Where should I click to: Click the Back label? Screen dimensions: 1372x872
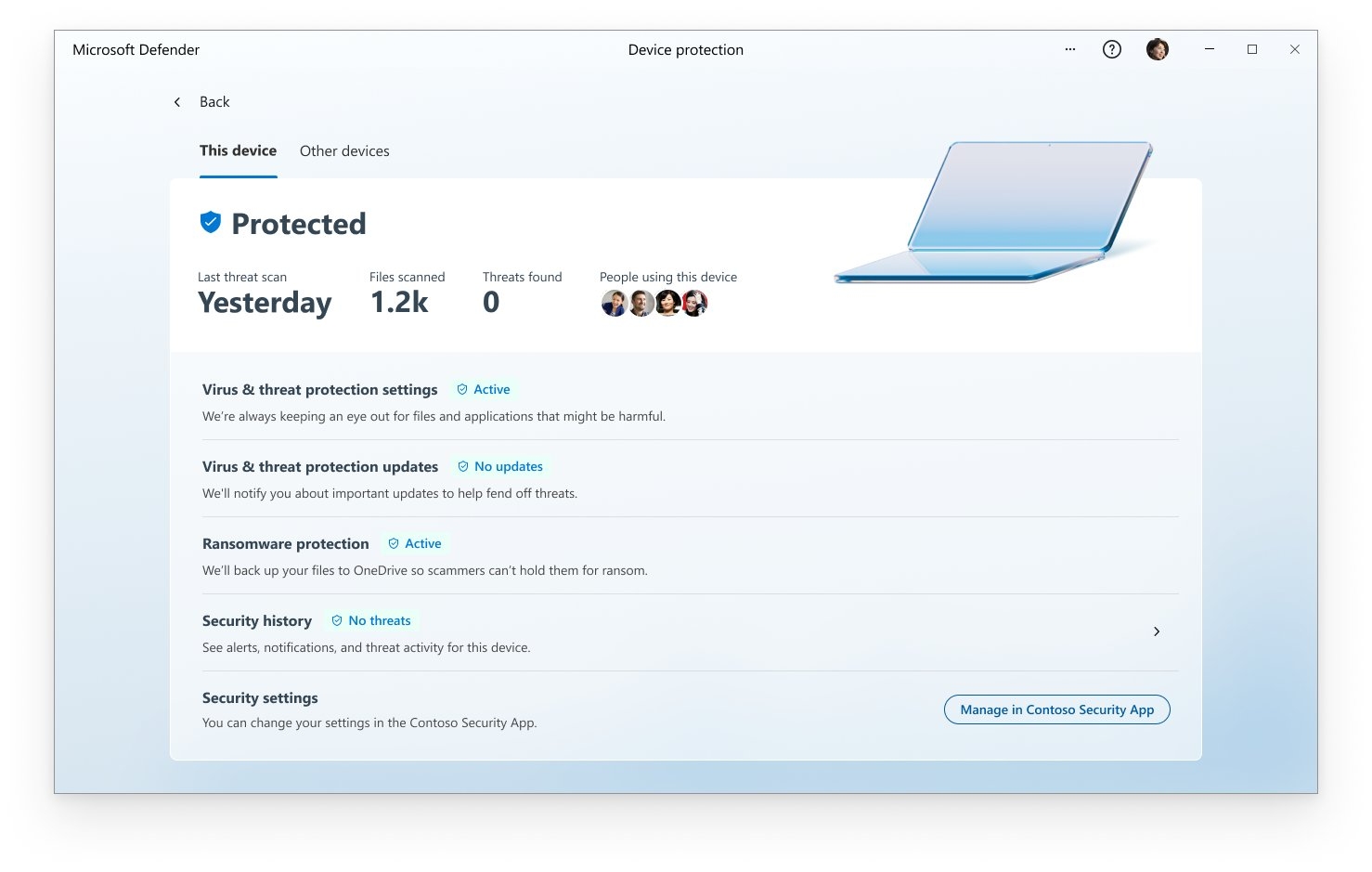pos(214,102)
